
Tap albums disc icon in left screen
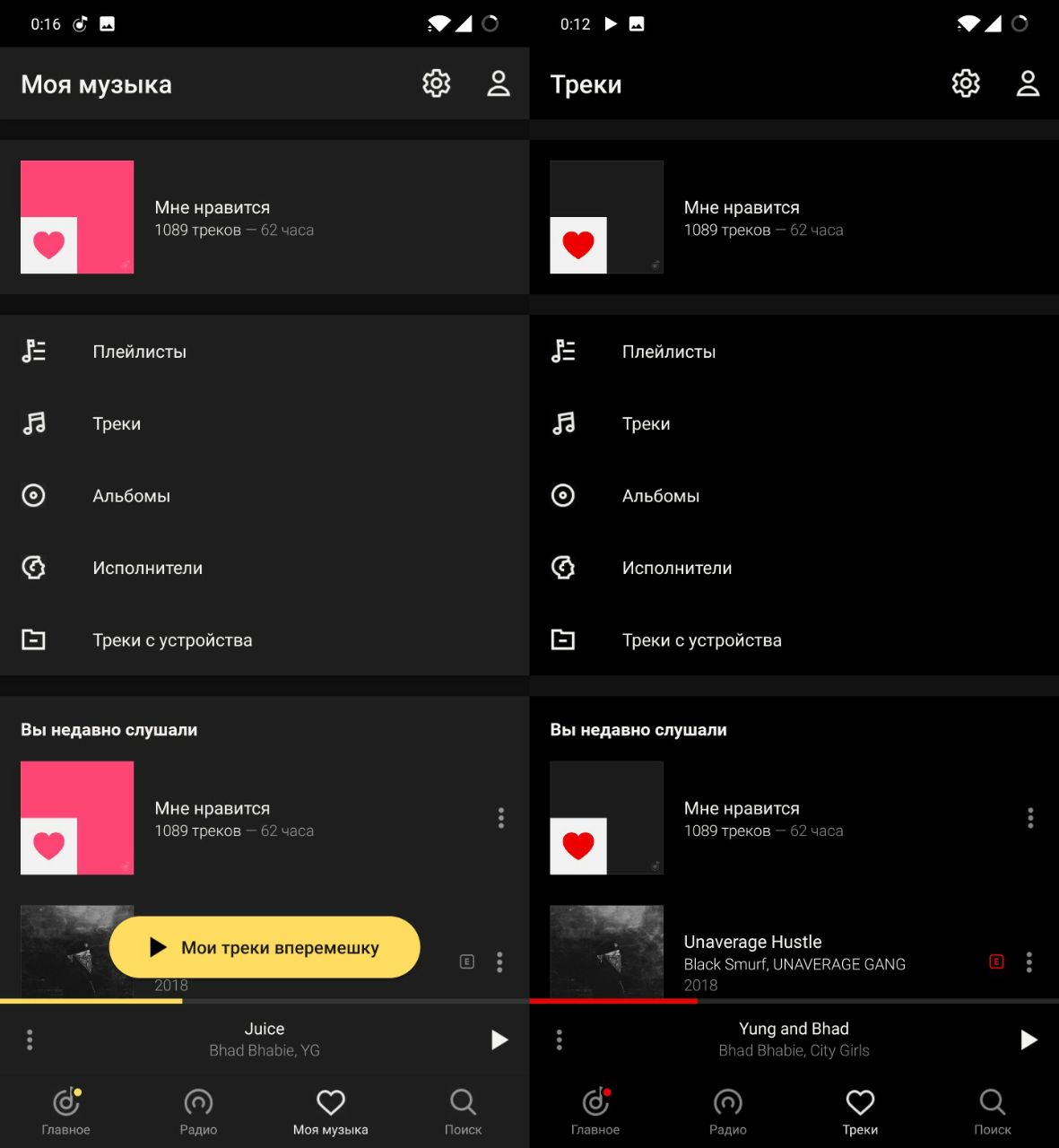pyautogui.click(x=33, y=495)
